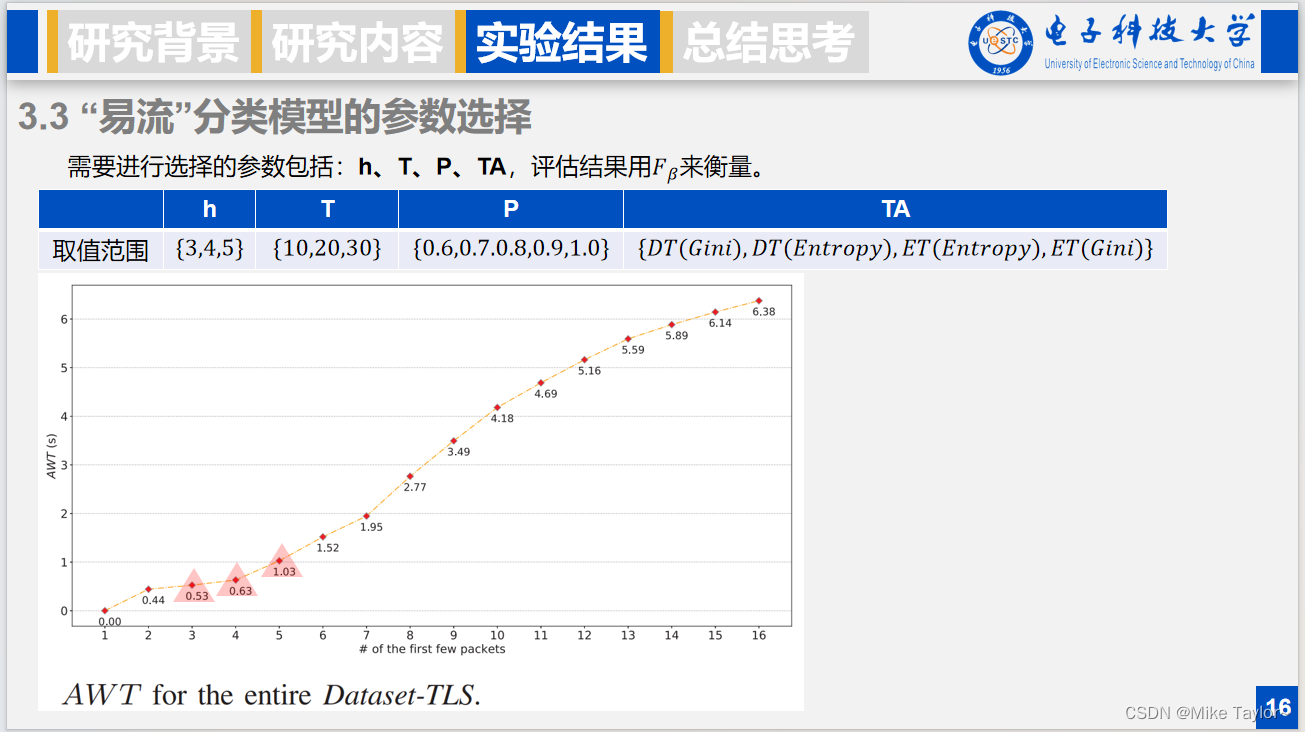Click the data label 1.52
The width and height of the screenshot is (1305, 732).
328,548
